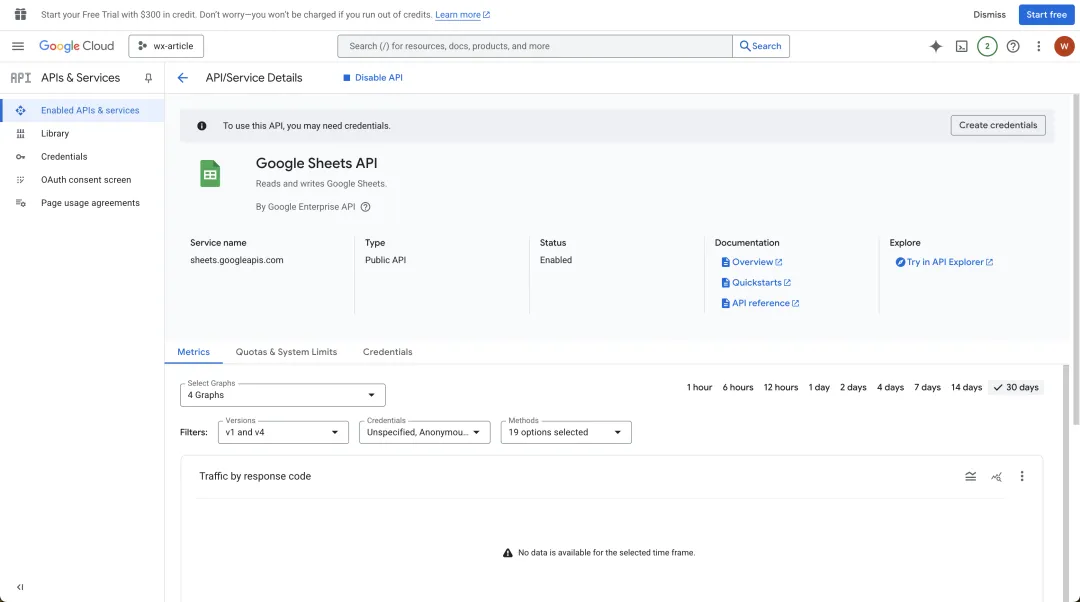Click the red W account avatar

pos(1063,46)
